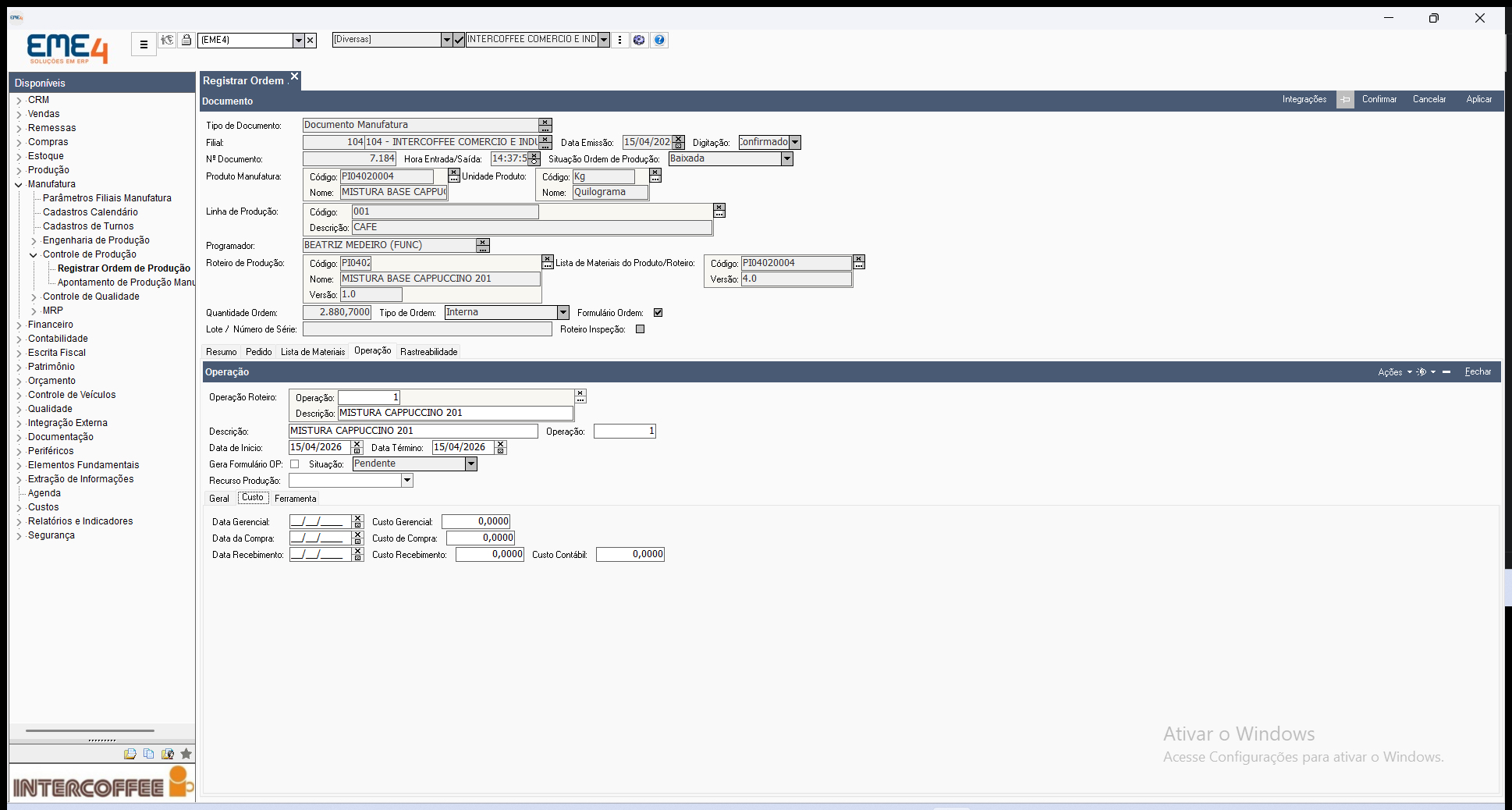Switch to the Lista de Materiais tab
This screenshot has width=1512, height=810.
(x=313, y=352)
